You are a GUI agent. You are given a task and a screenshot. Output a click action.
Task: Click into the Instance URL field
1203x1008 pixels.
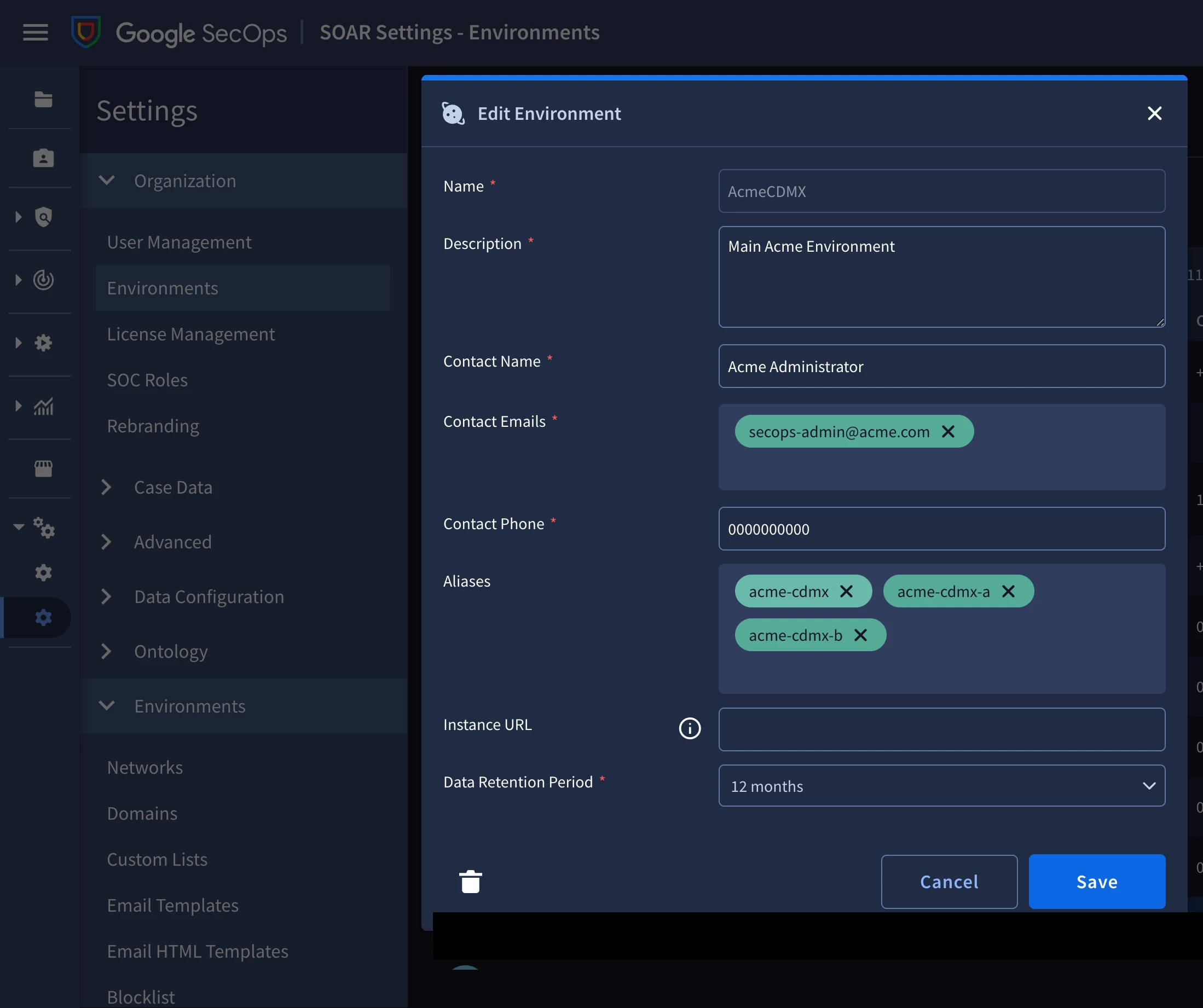click(x=942, y=729)
